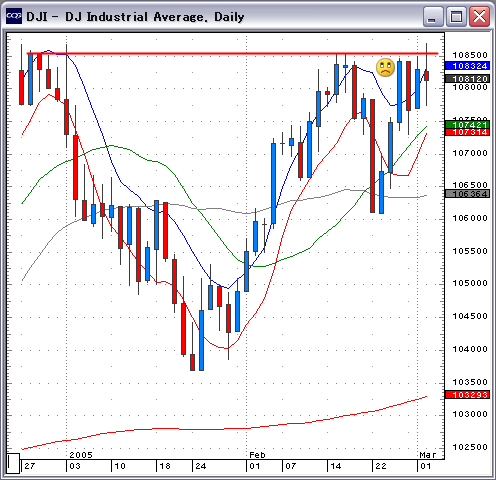The width and height of the screenshot is (496, 480).
Task: Click the CQG icon in the title bar
Action: click(14, 16)
